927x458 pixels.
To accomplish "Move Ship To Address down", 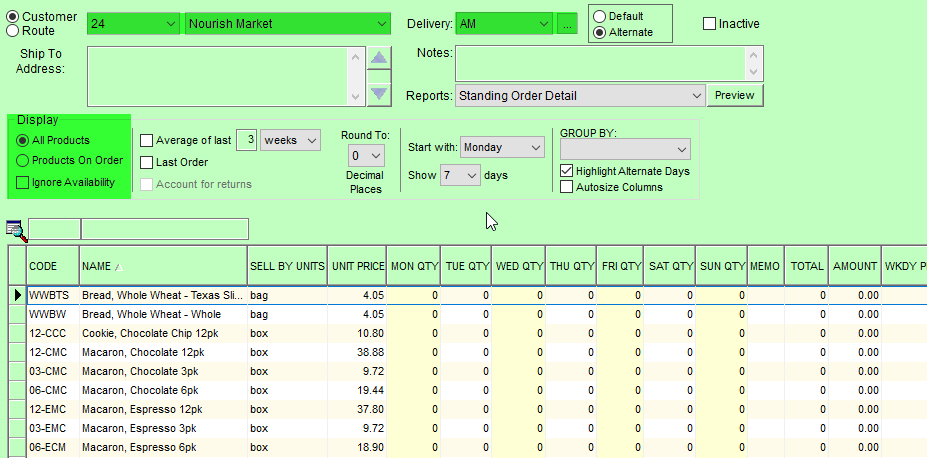I will 379,94.
